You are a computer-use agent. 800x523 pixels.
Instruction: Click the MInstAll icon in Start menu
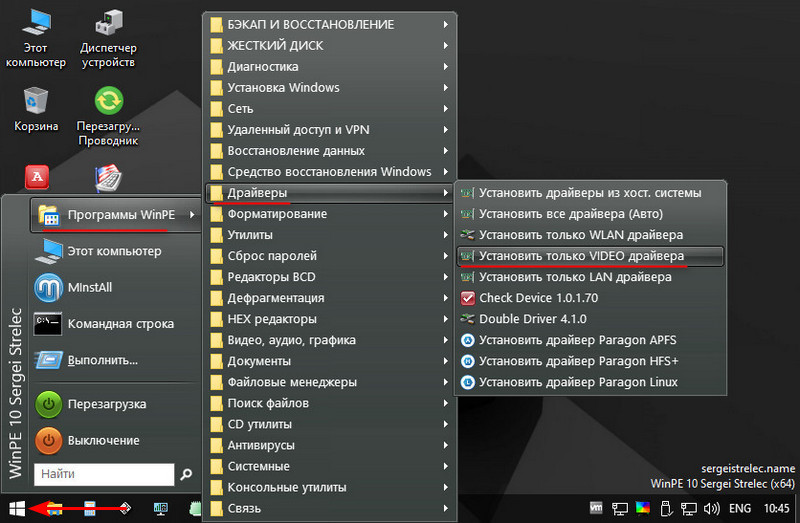click(48, 288)
